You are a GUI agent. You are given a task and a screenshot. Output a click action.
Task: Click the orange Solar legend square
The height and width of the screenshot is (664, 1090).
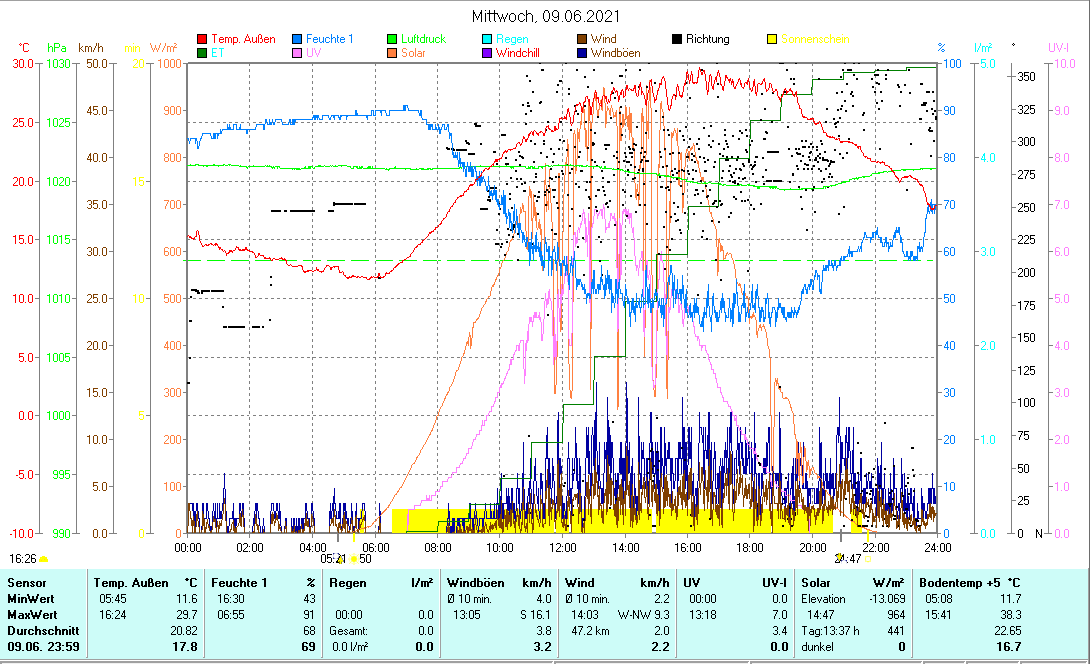393,53
